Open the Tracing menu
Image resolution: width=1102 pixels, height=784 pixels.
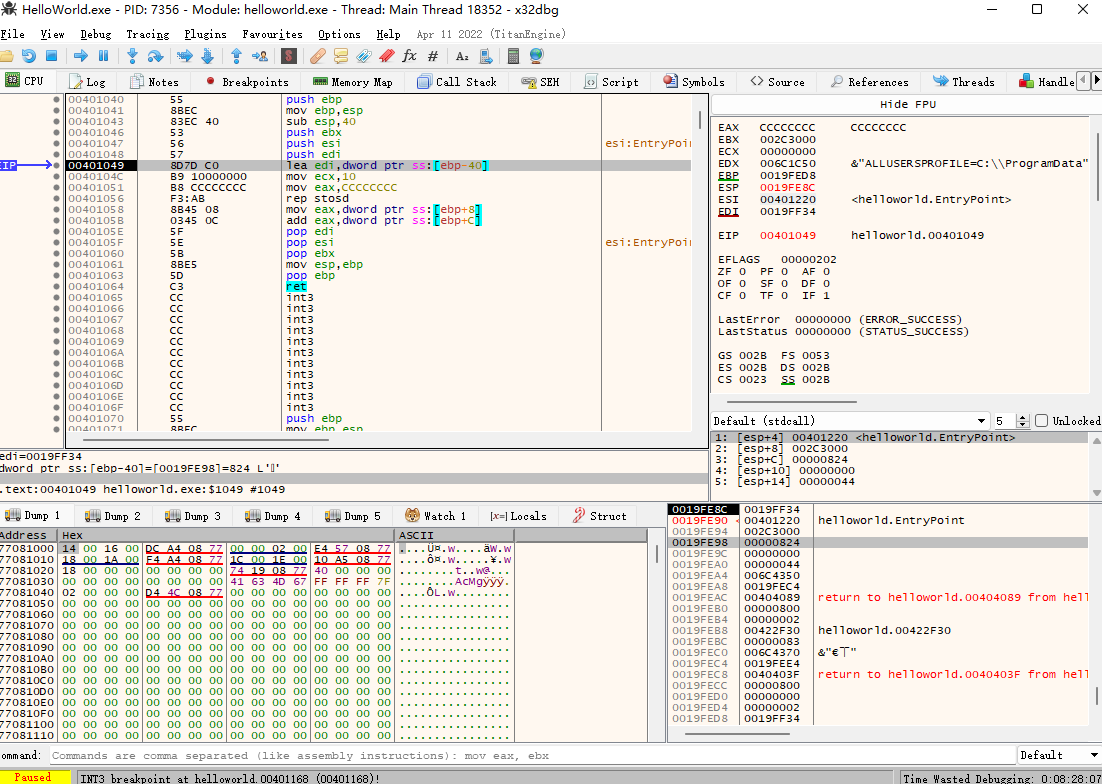click(148, 34)
